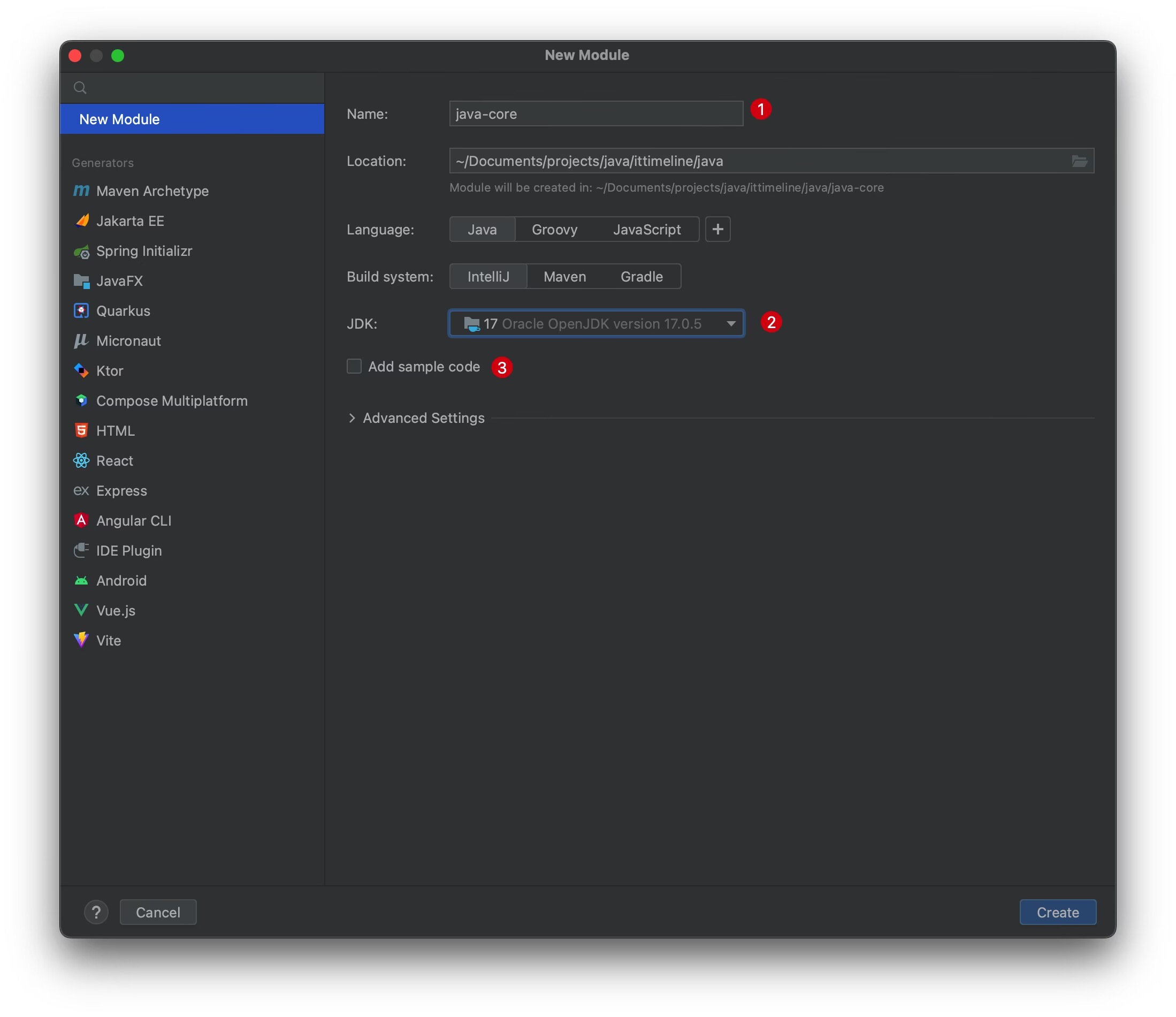Open the Location folder browse icon
Screen dimensions: 1176x1017
pyautogui.click(x=1080, y=161)
